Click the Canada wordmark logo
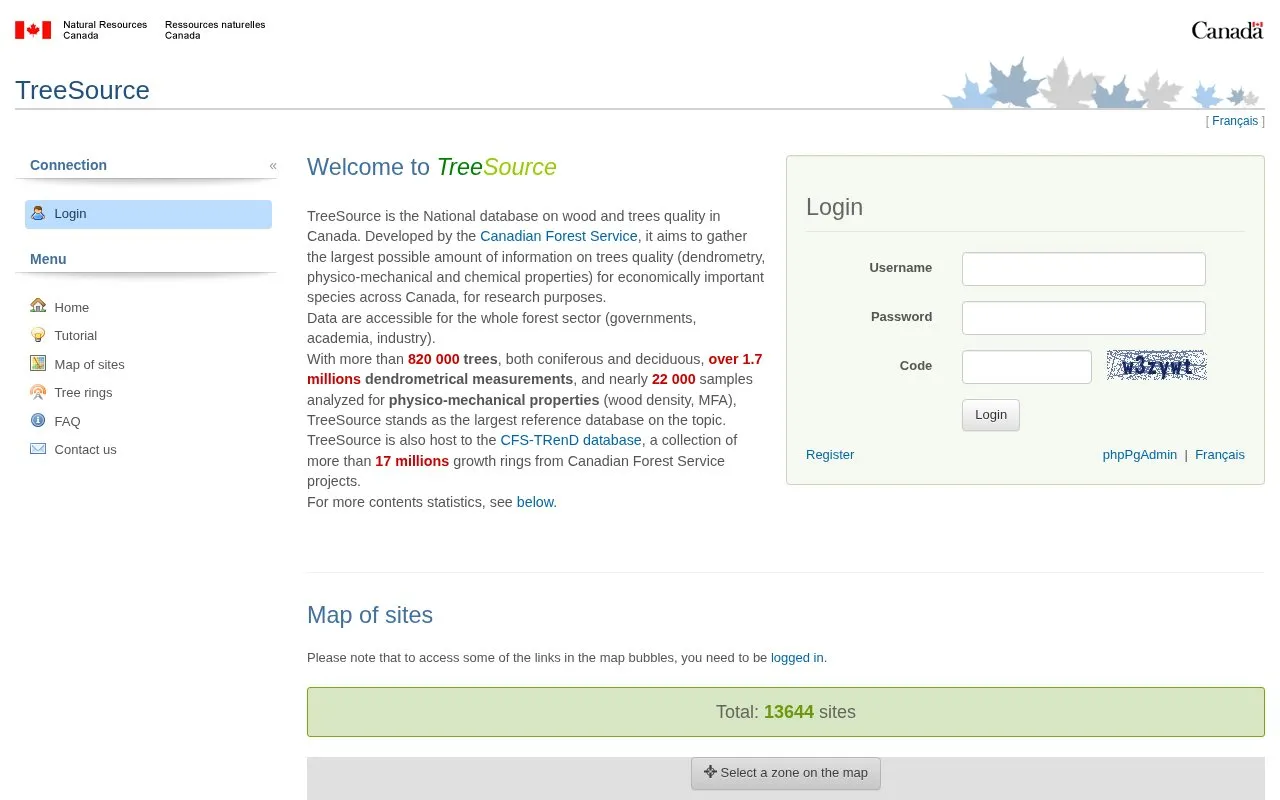The height and width of the screenshot is (800, 1280). pos(1227,30)
